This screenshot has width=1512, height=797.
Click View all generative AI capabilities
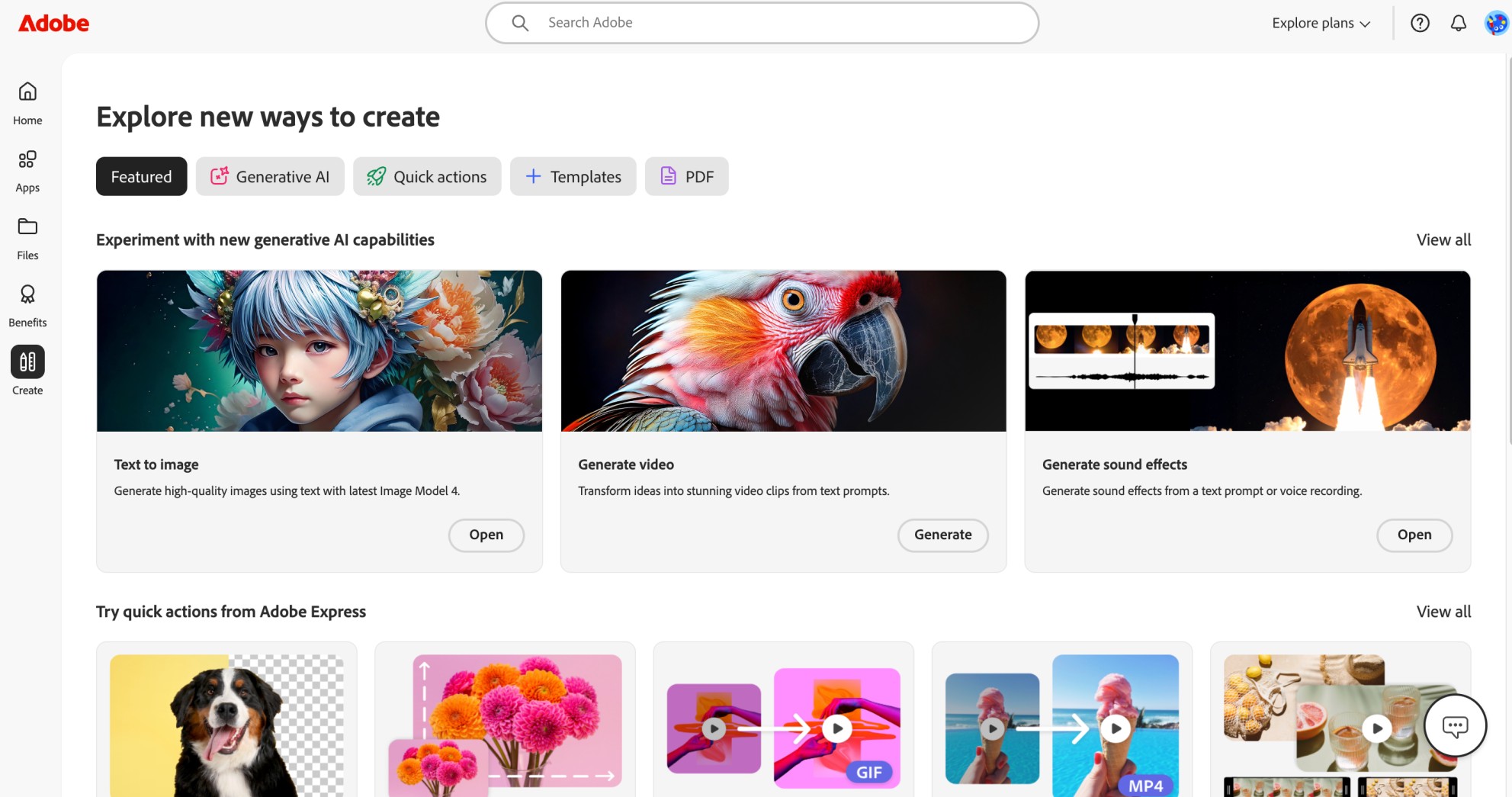[x=1443, y=239]
